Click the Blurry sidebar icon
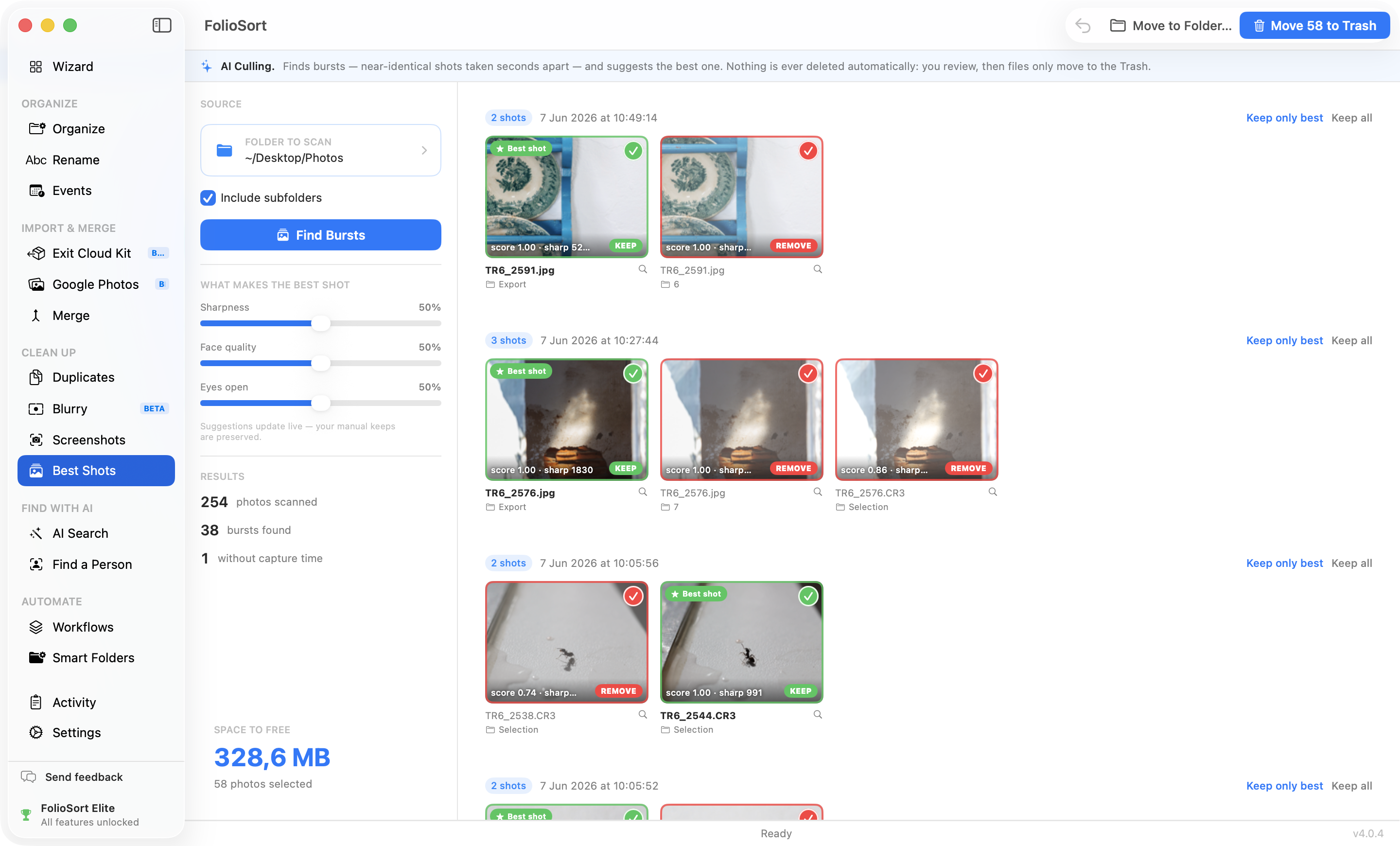Screen dimensions: 1400x846 tap(36, 408)
